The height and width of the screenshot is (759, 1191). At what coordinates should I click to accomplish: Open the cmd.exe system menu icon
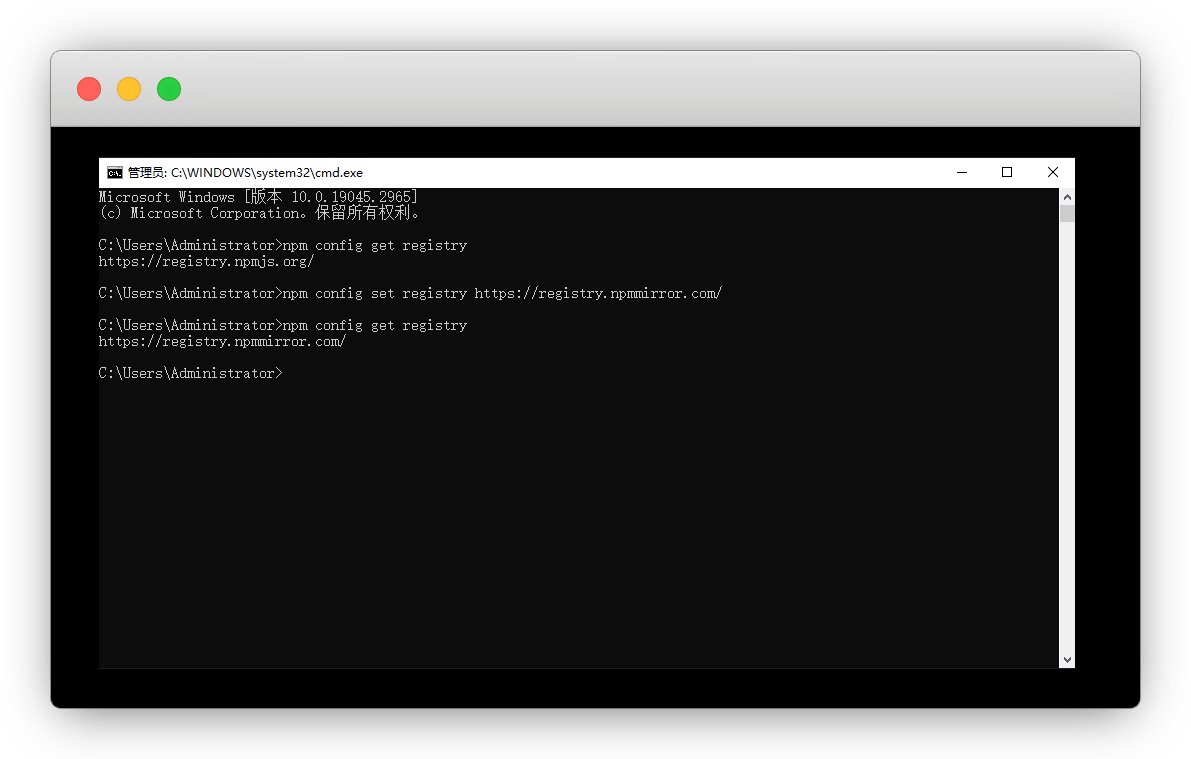[115, 173]
